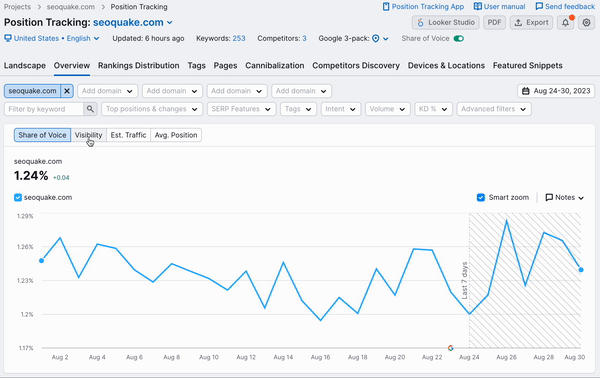The width and height of the screenshot is (600, 378).
Task: Open the User manual book icon link
Action: tap(478, 7)
